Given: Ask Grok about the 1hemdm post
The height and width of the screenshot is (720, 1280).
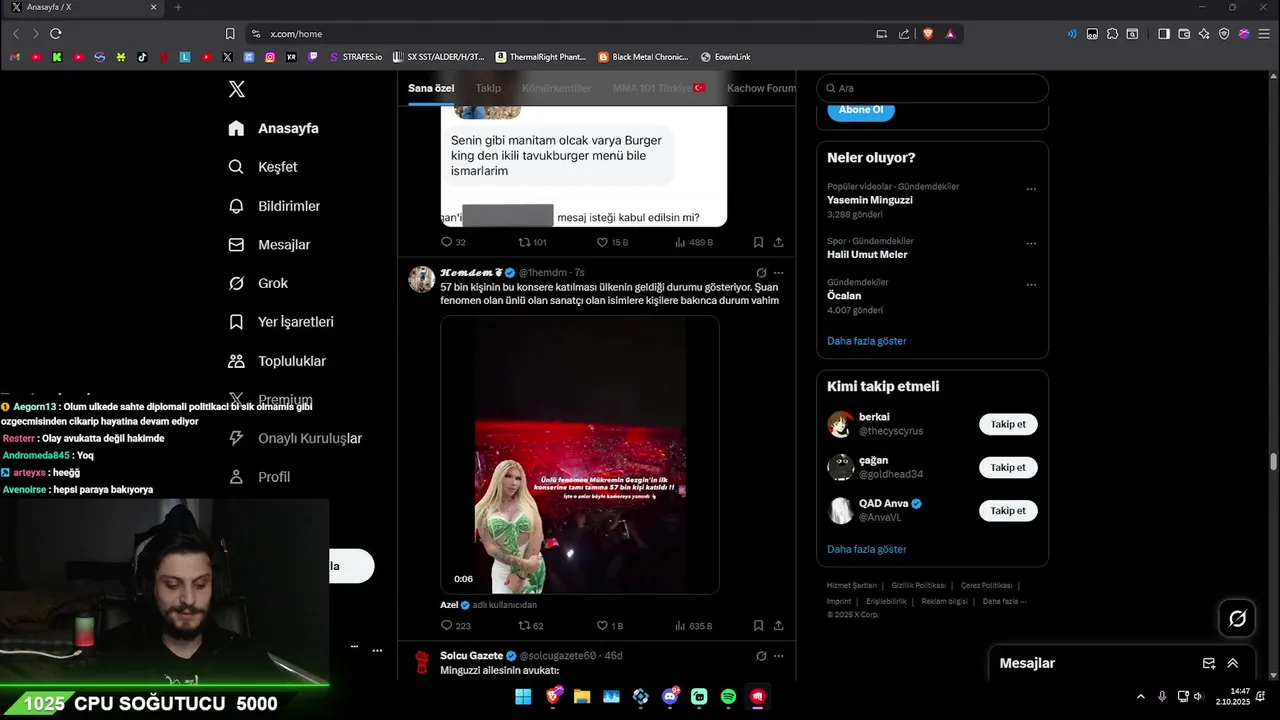Looking at the screenshot, I should point(761,272).
